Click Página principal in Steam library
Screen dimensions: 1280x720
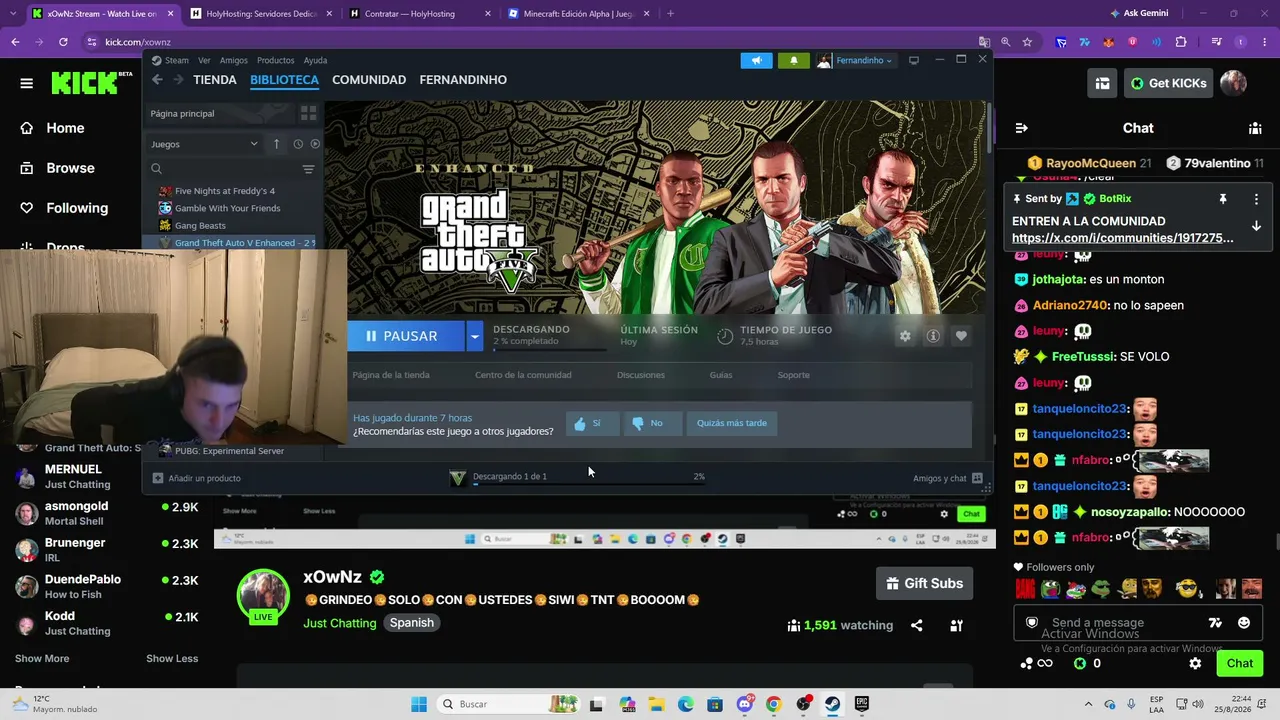click(220, 113)
